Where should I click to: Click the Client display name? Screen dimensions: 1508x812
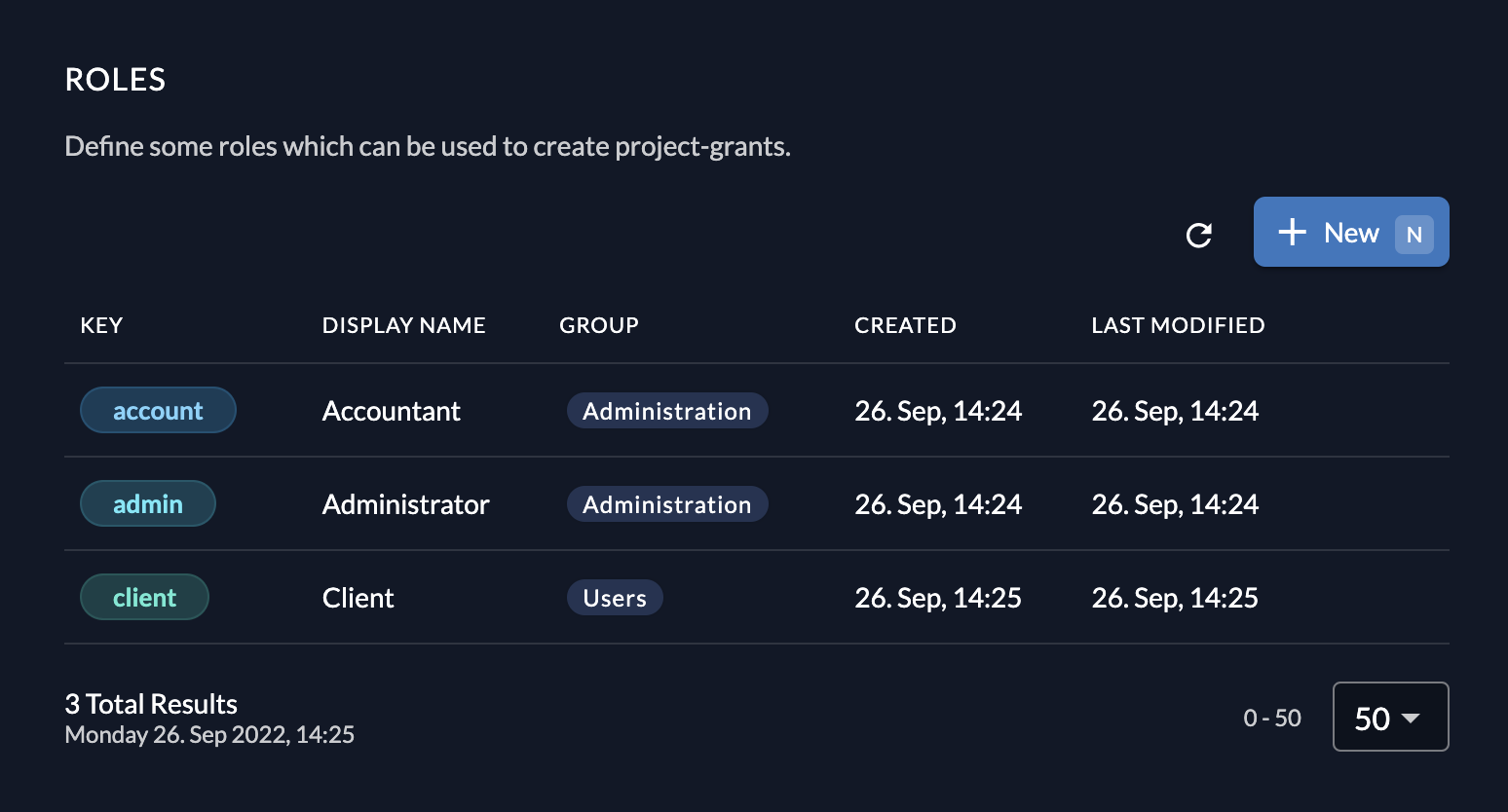358,598
